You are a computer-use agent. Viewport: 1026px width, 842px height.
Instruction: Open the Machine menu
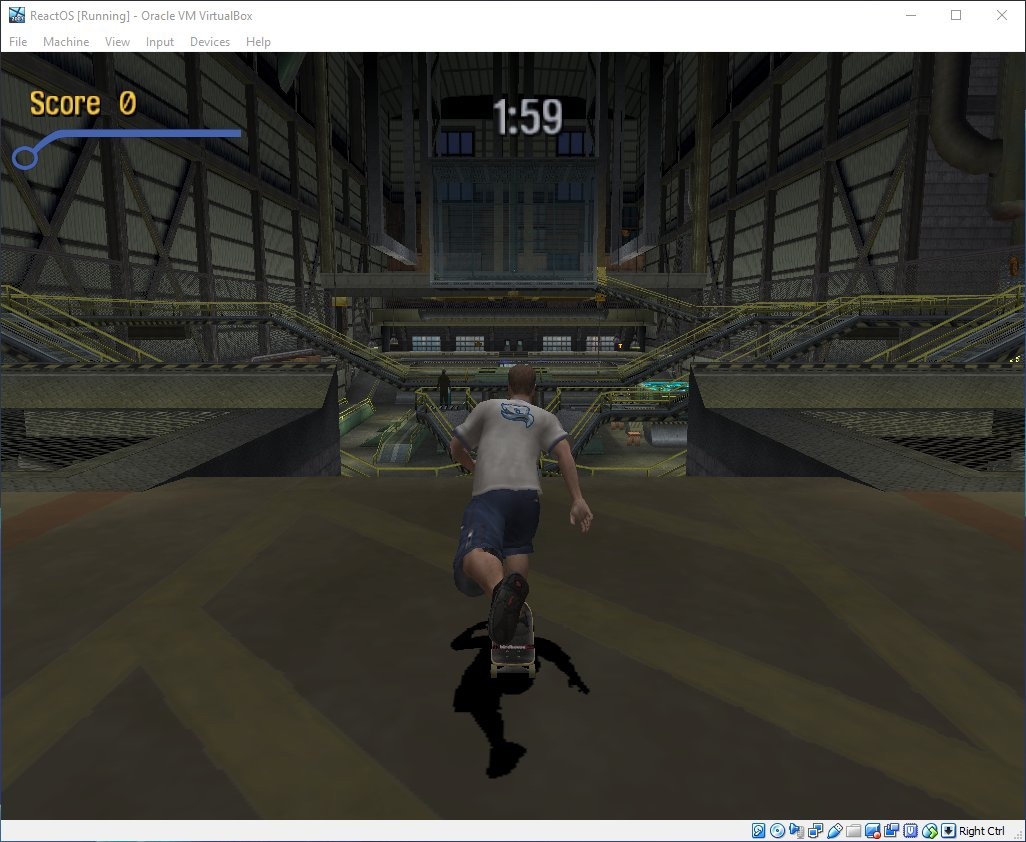click(x=66, y=42)
